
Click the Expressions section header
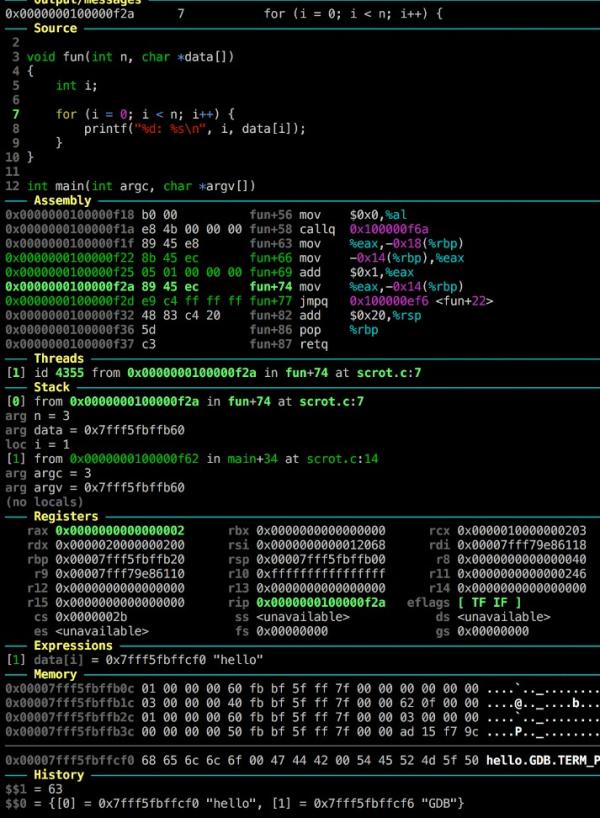pos(73,646)
